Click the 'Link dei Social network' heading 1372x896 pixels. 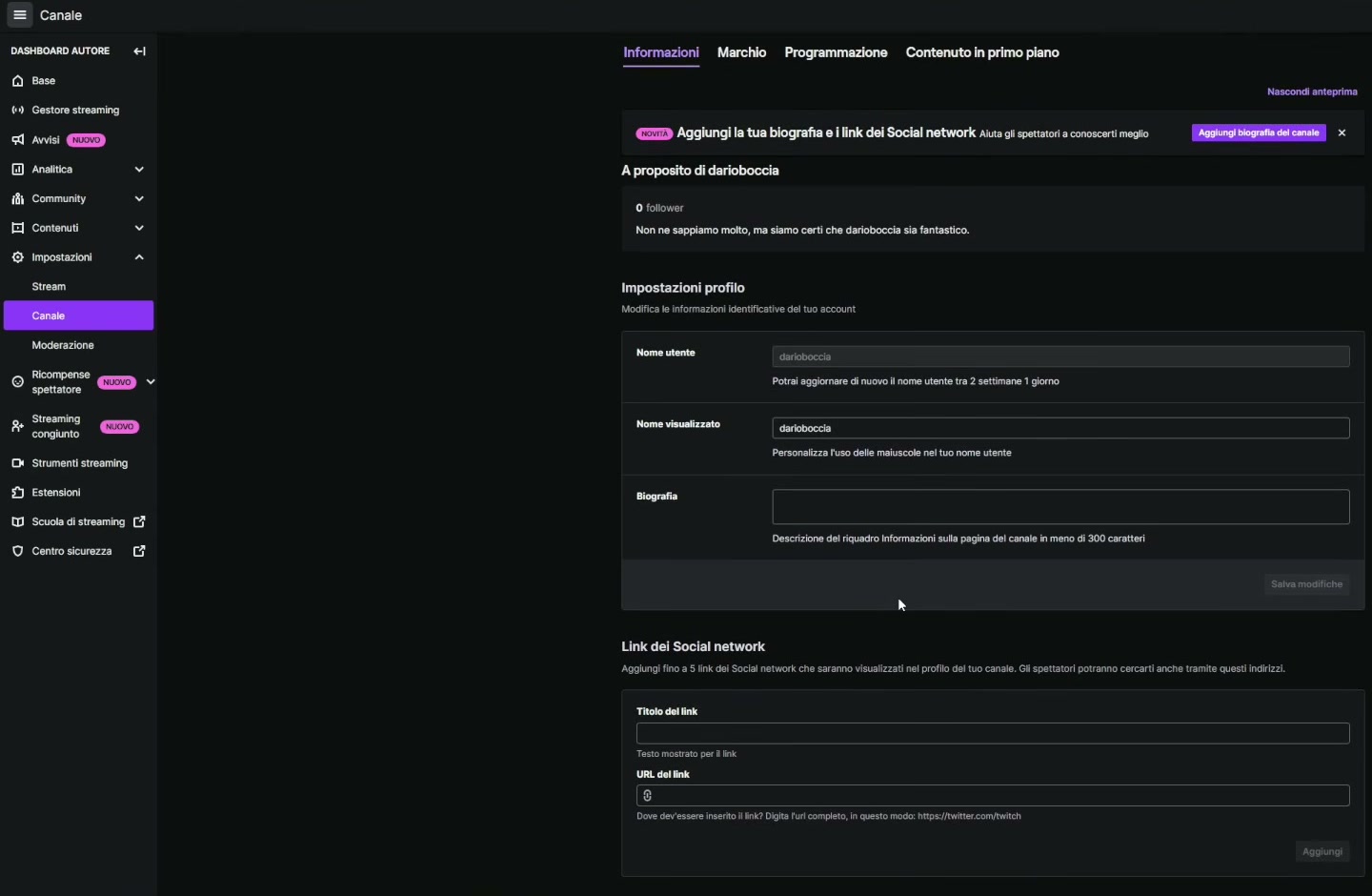click(x=693, y=646)
